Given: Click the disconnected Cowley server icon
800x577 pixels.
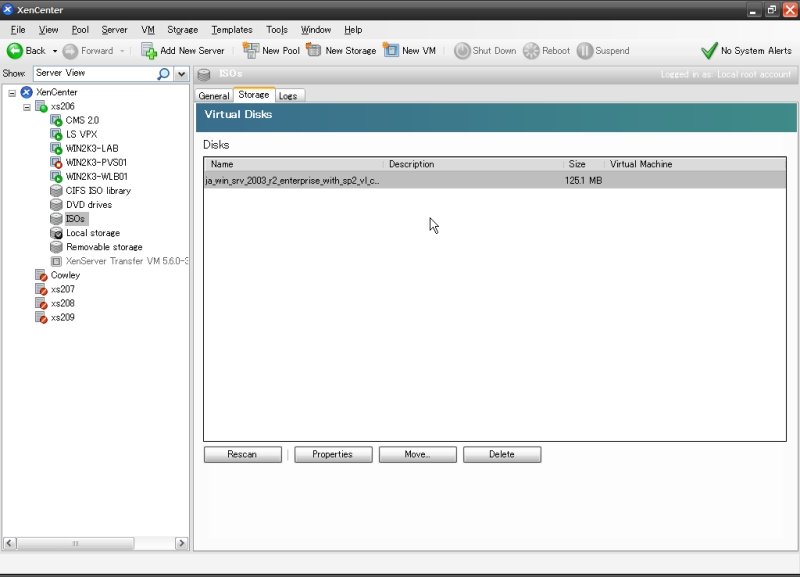Looking at the screenshot, I should 41,275.
